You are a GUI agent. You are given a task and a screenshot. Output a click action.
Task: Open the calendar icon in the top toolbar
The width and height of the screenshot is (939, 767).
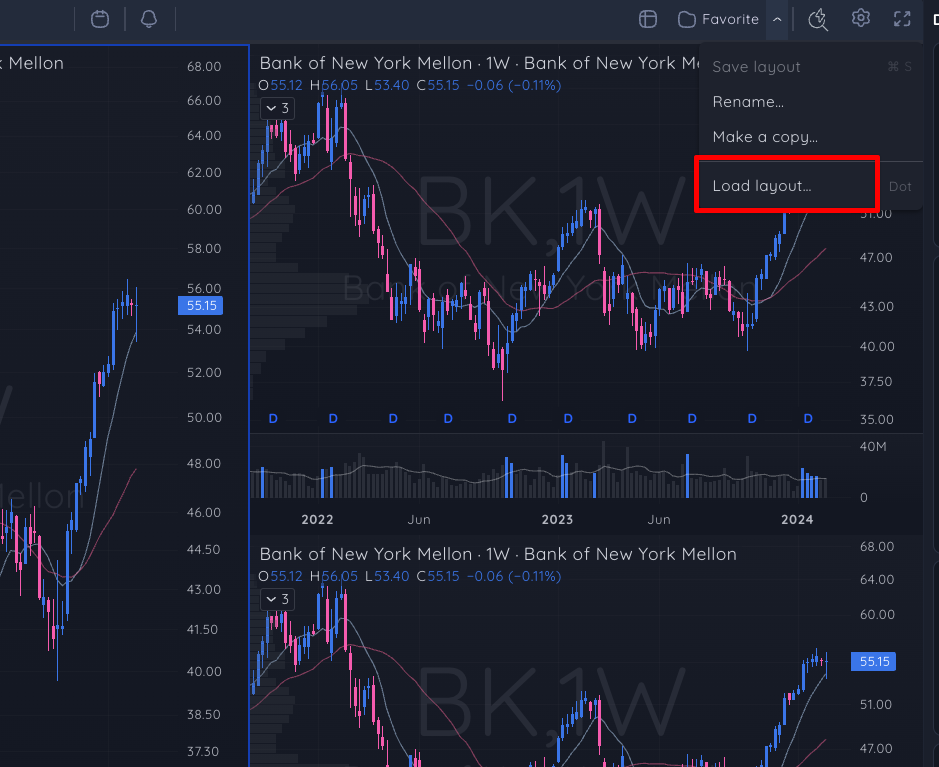[100, 19]
